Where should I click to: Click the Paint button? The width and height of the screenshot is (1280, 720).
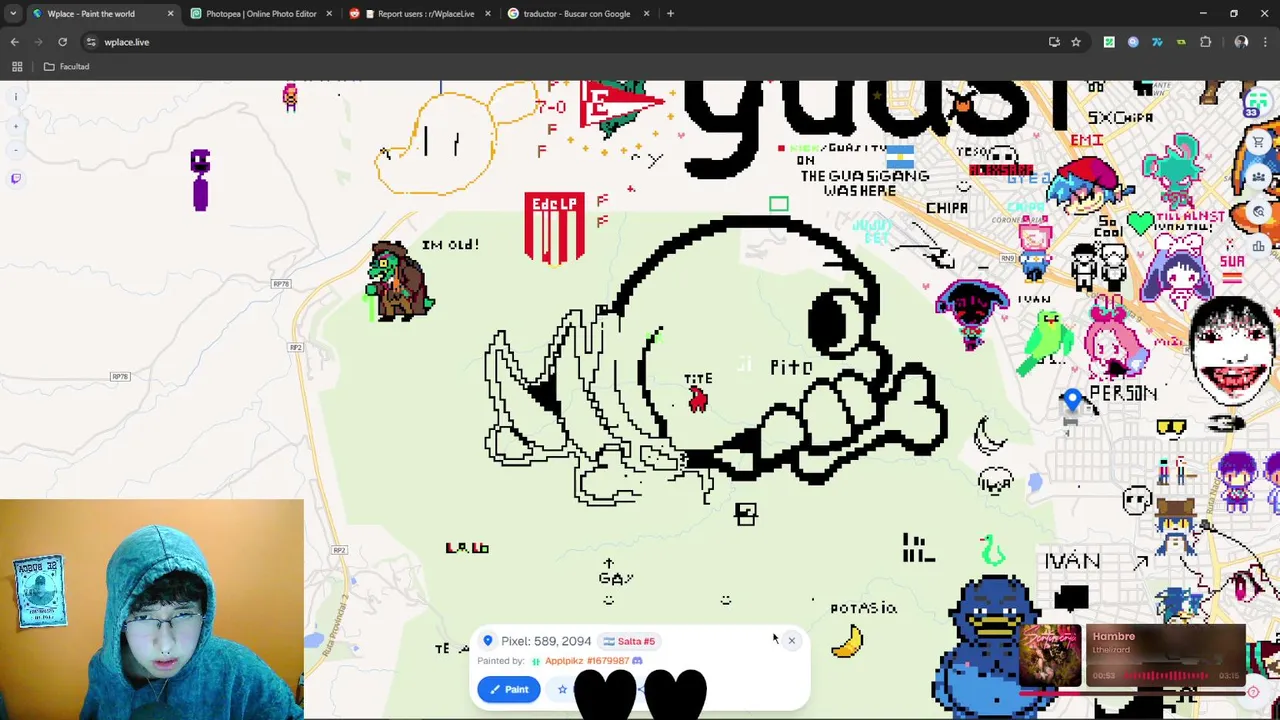coord(508,689)
